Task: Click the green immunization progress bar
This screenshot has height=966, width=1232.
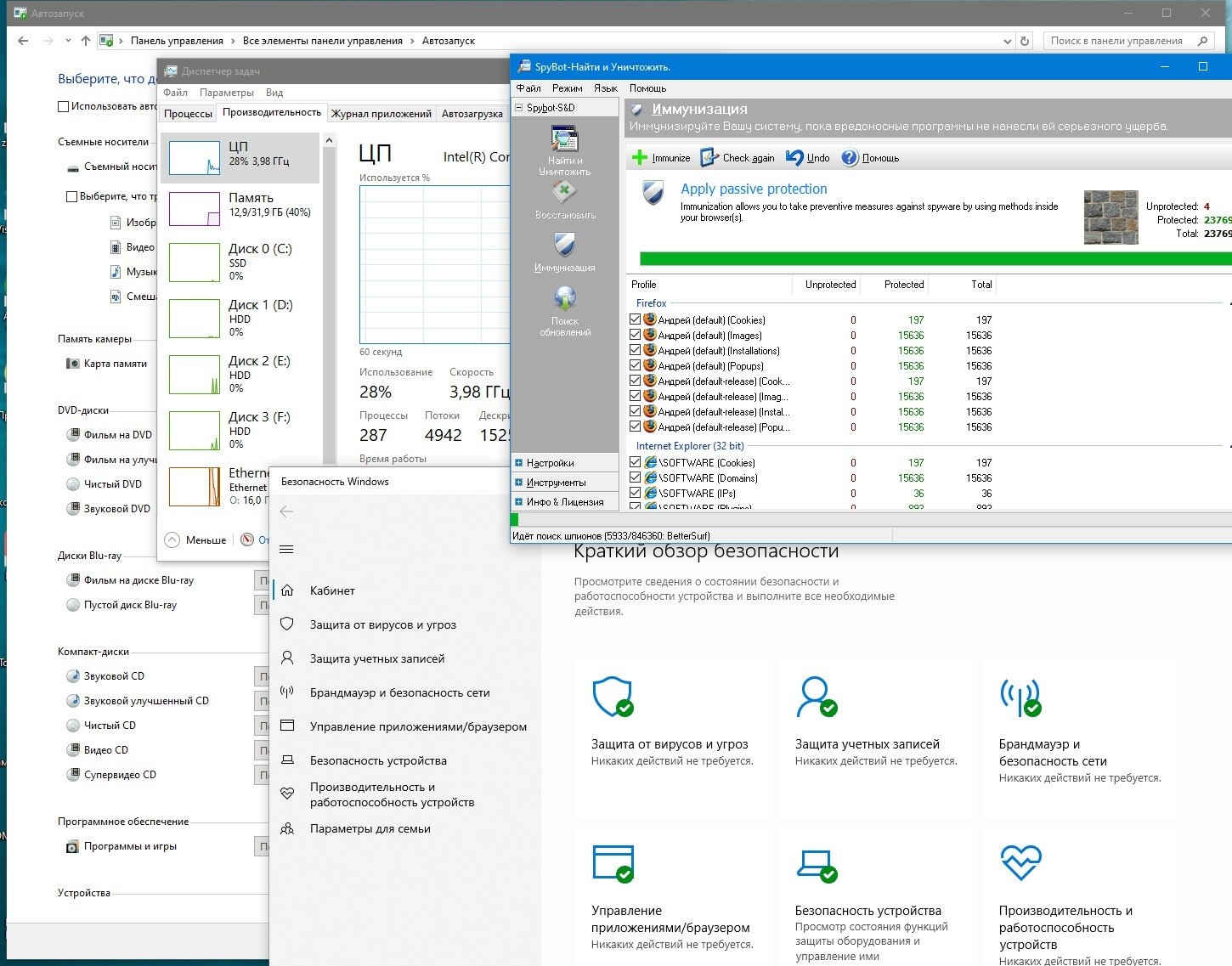Action: [x=935, y=259]
